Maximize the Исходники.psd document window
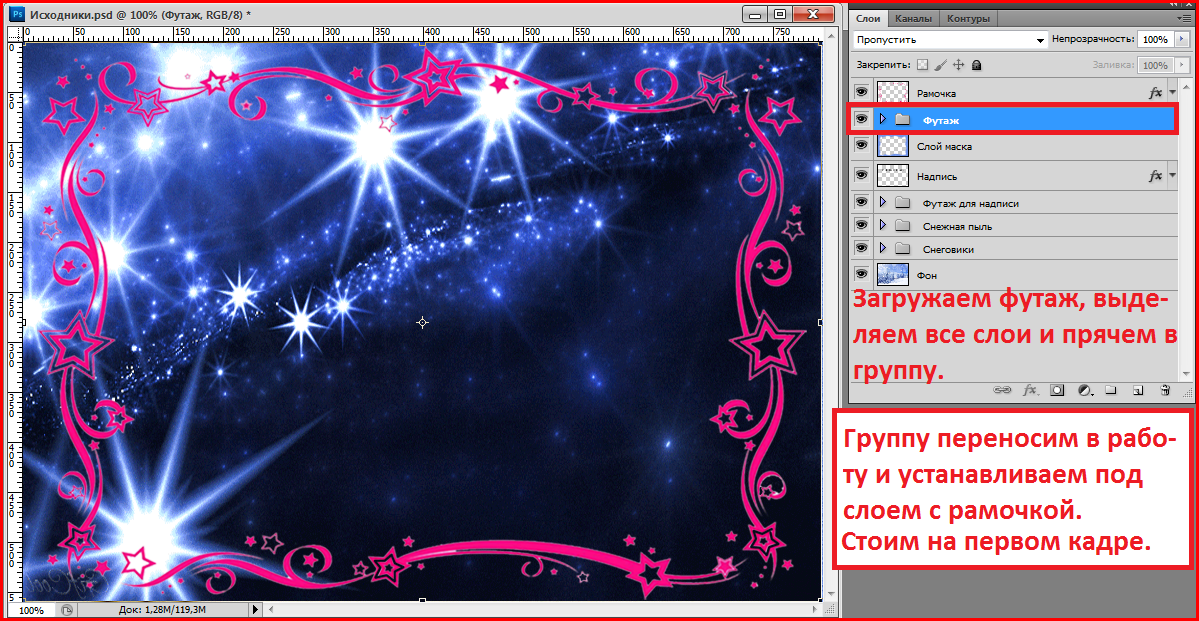The image size is (1199, 621). pyautogui.click(x=779, y=14)
